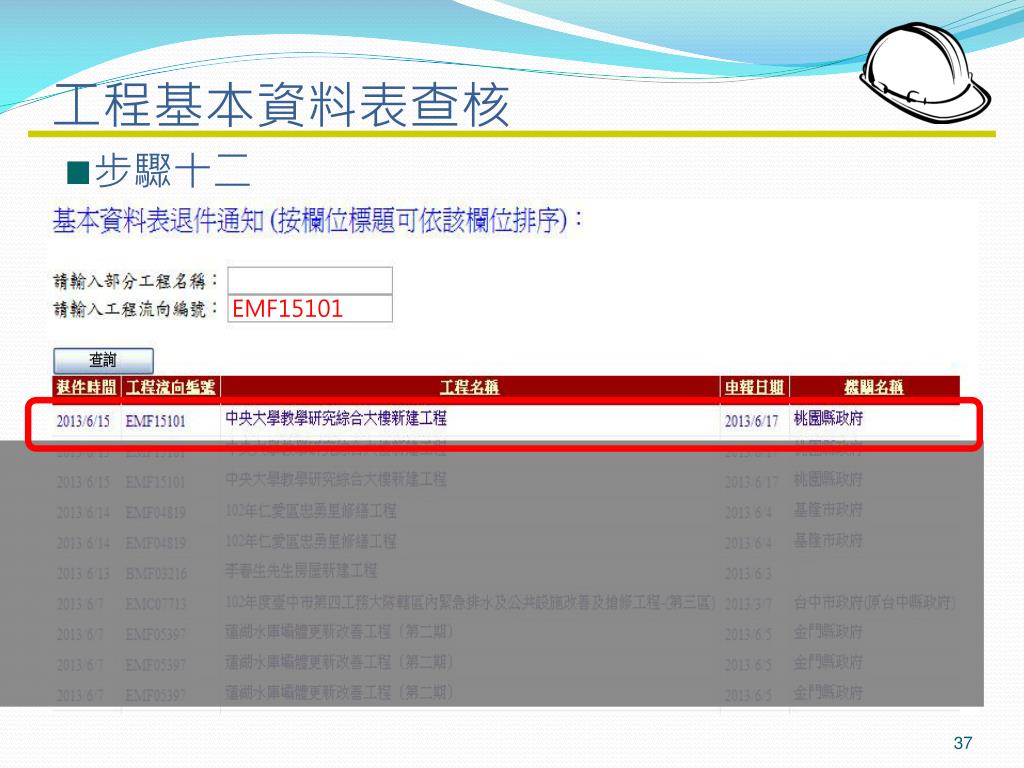Viewport: 1024px width, 768px height.
Task: Click the 請輸入工程流向編號 label
Action: (x=135, y=308)
